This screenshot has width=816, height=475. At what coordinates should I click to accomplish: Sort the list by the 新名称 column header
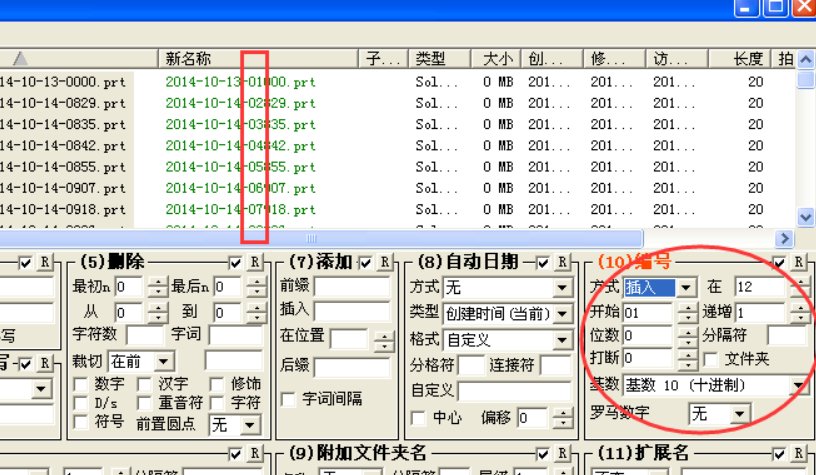(x=258, y=59)
